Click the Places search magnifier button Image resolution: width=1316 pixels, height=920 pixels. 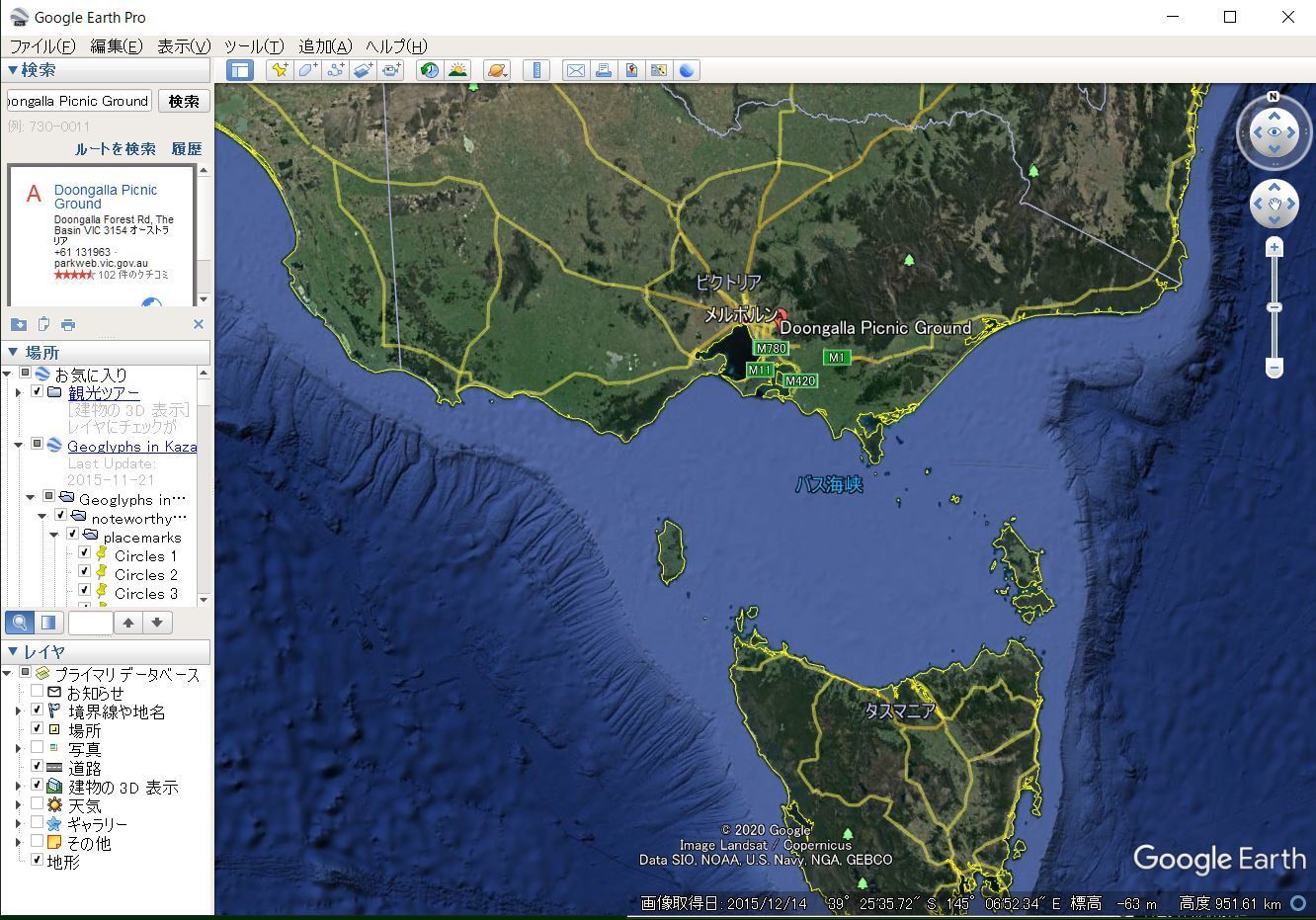coord(20,623)
